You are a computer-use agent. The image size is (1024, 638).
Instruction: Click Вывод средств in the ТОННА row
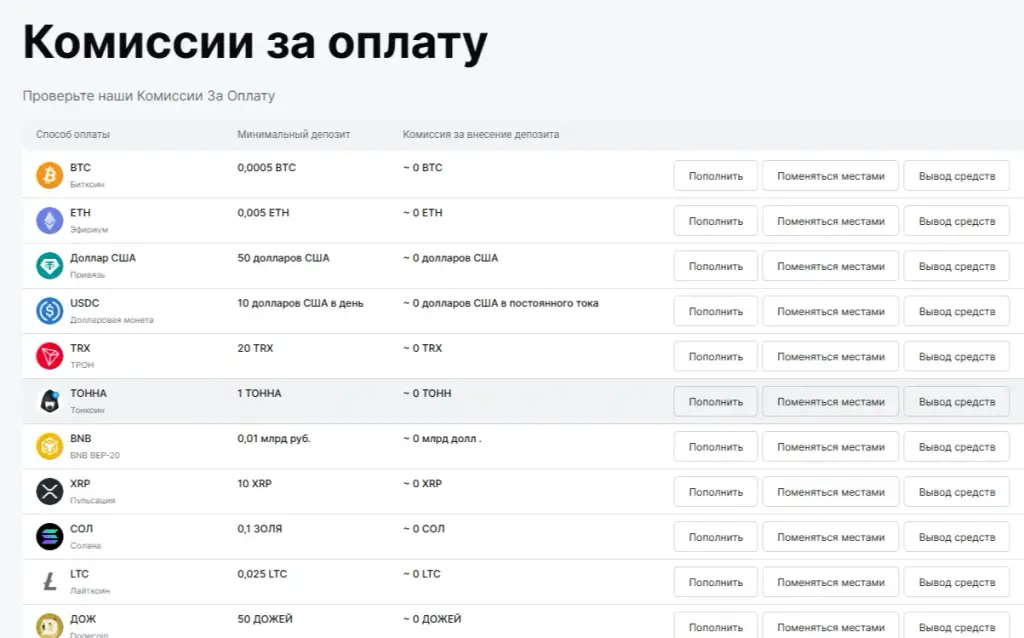pos(957,402)
